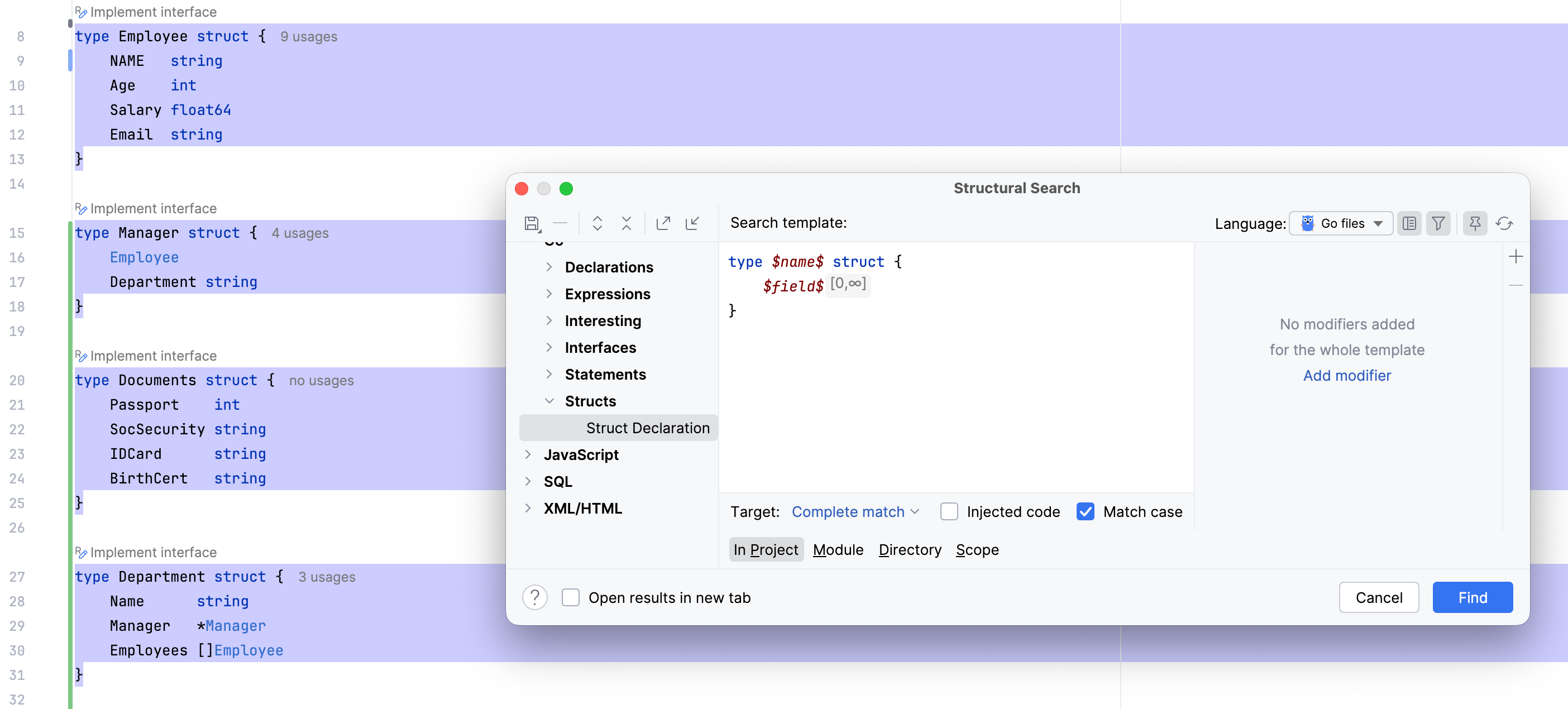Viewport: 1568px width, 709px height.
Task: Toggle the filter panel funnel icon
Action: pos(1438,223)
